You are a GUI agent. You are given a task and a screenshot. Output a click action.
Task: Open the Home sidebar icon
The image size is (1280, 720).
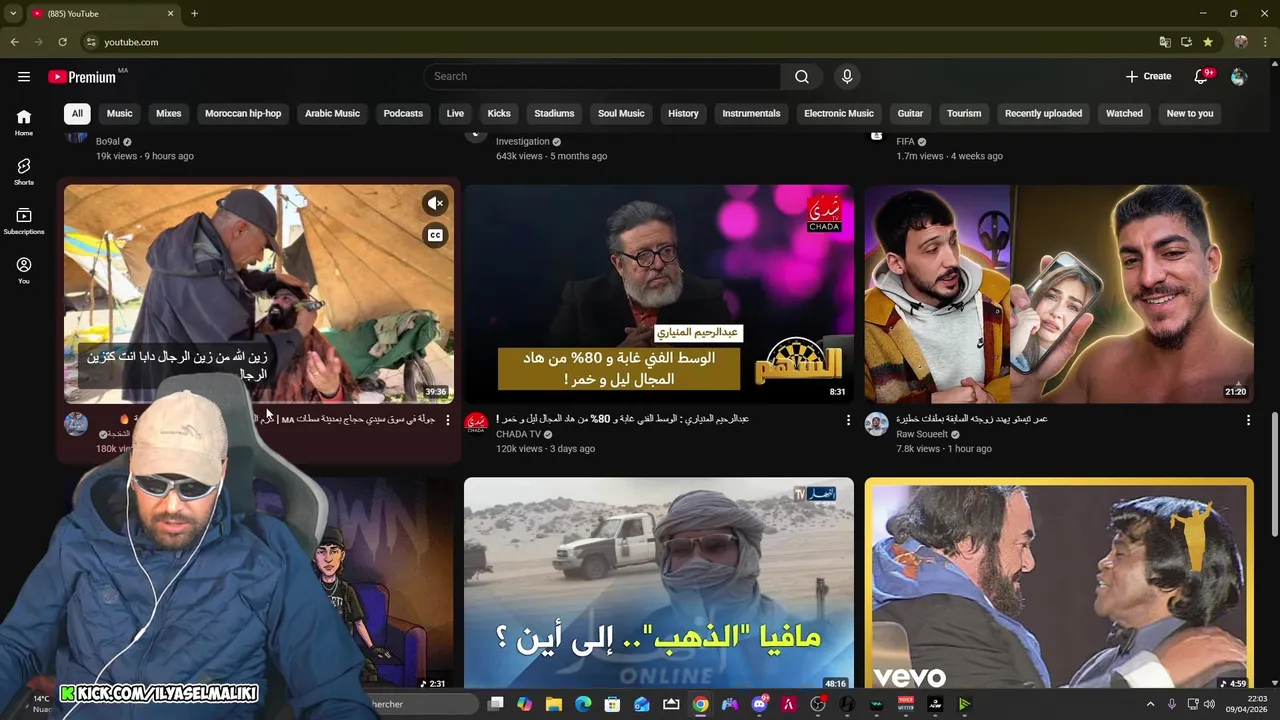24,122
